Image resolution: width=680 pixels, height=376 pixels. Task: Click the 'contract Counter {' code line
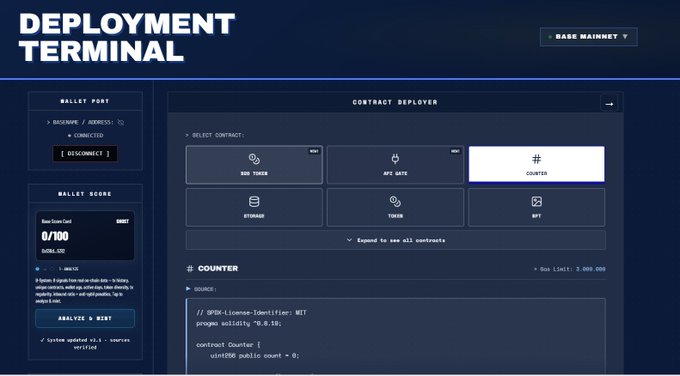(228, 345)
